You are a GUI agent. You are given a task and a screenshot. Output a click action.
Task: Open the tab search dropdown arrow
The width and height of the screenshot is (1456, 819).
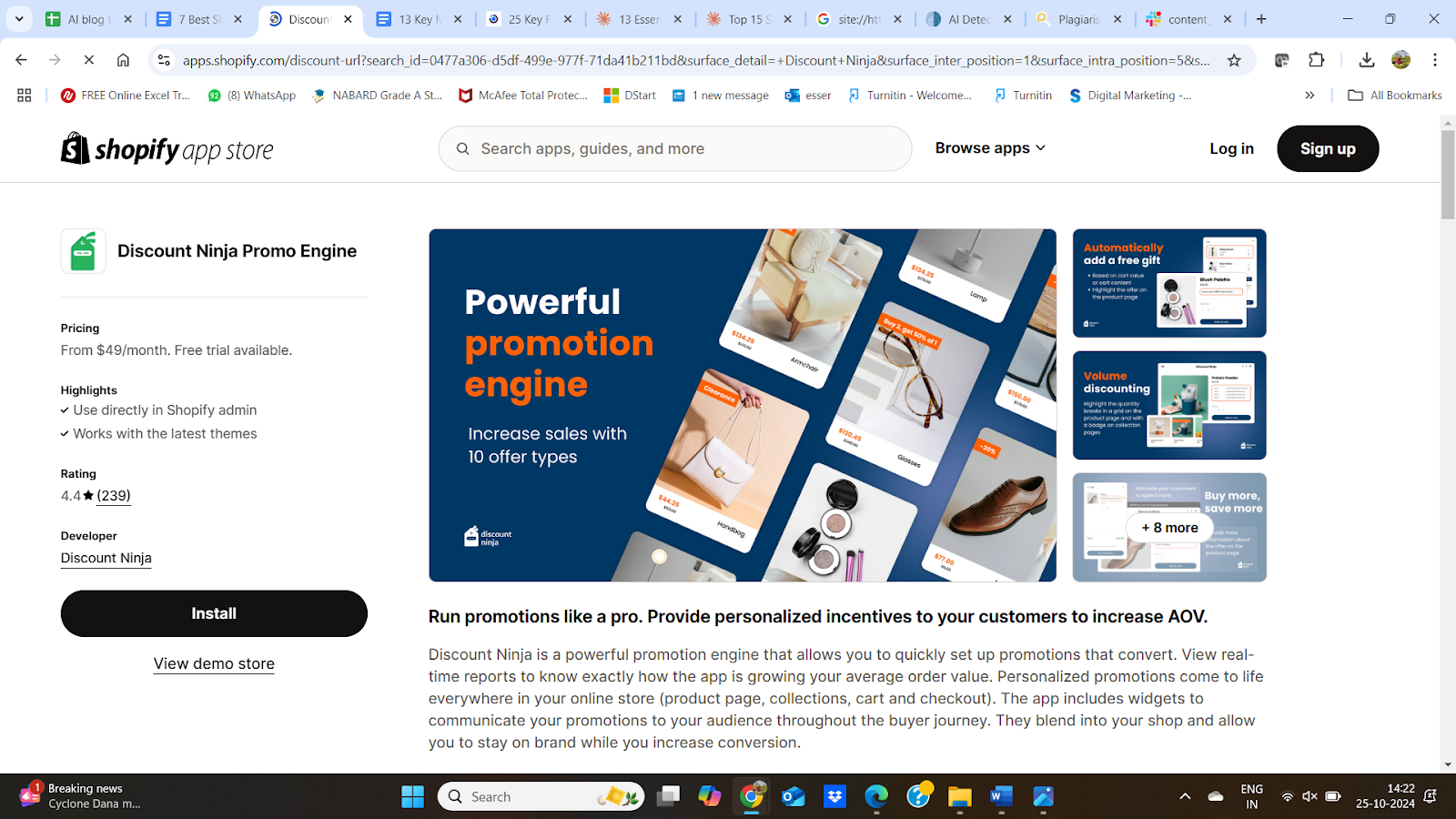pos(19,18)
